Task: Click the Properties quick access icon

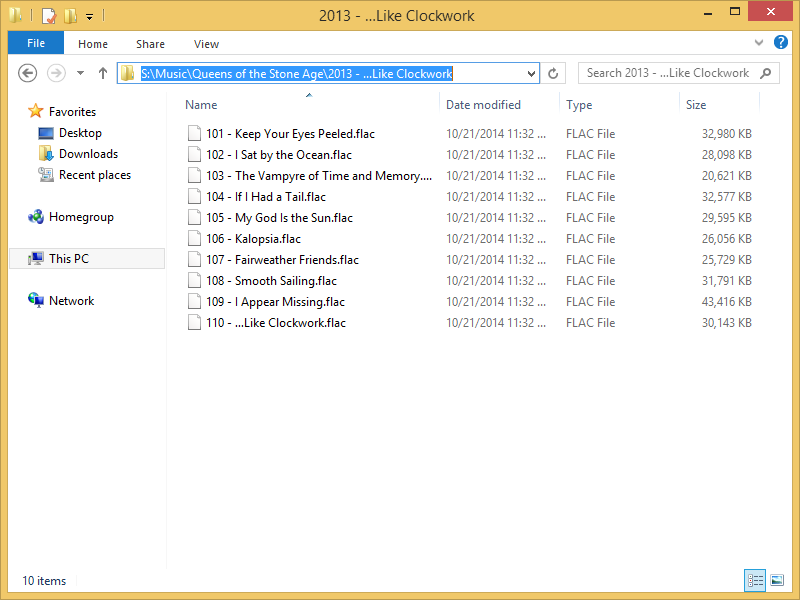Action: (x=48, y=16)
